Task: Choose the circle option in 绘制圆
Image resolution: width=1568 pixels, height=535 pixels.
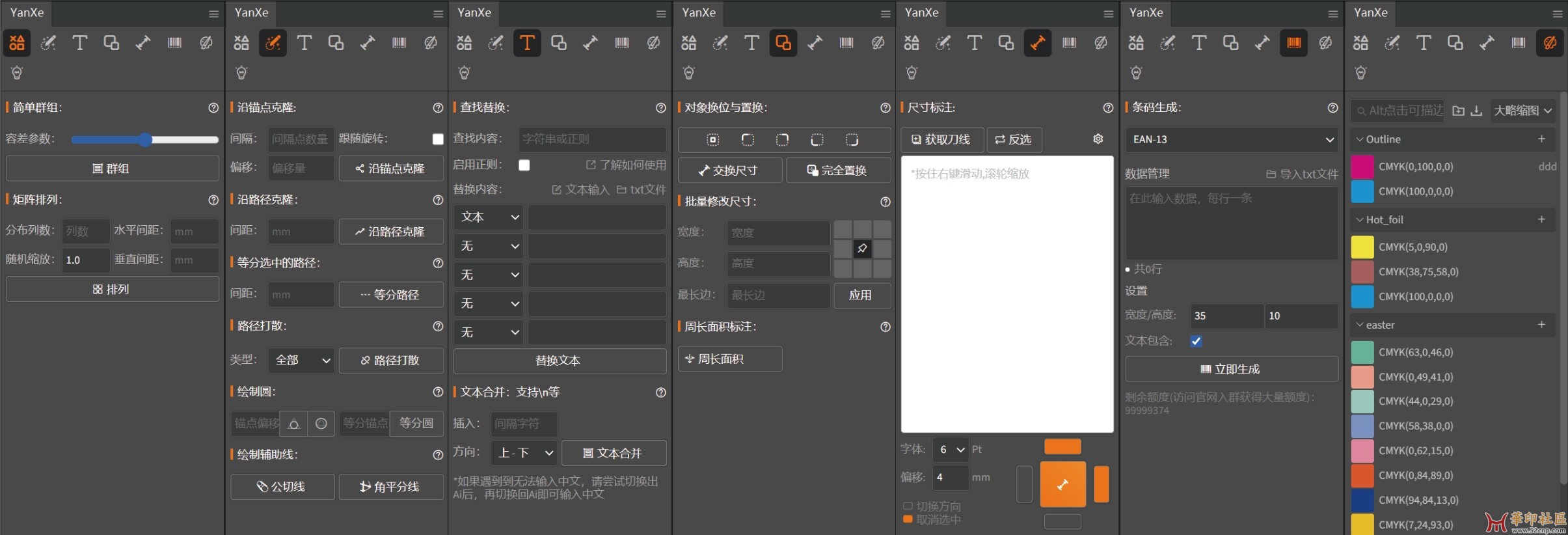Action: pyautogui.click(x=321, y=424)
